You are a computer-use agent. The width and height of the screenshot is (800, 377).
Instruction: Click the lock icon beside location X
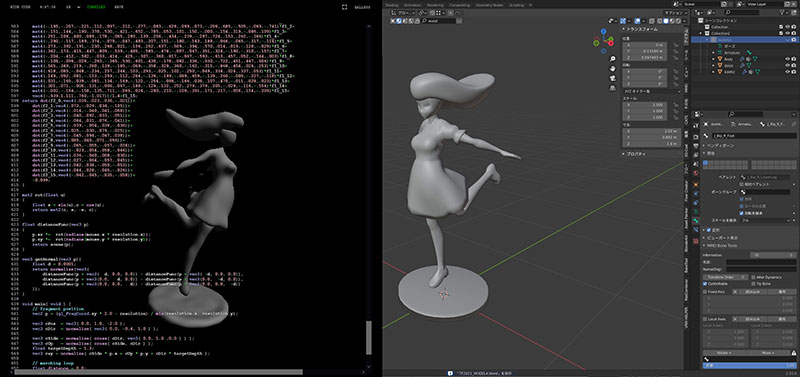[x=676, y=45]
